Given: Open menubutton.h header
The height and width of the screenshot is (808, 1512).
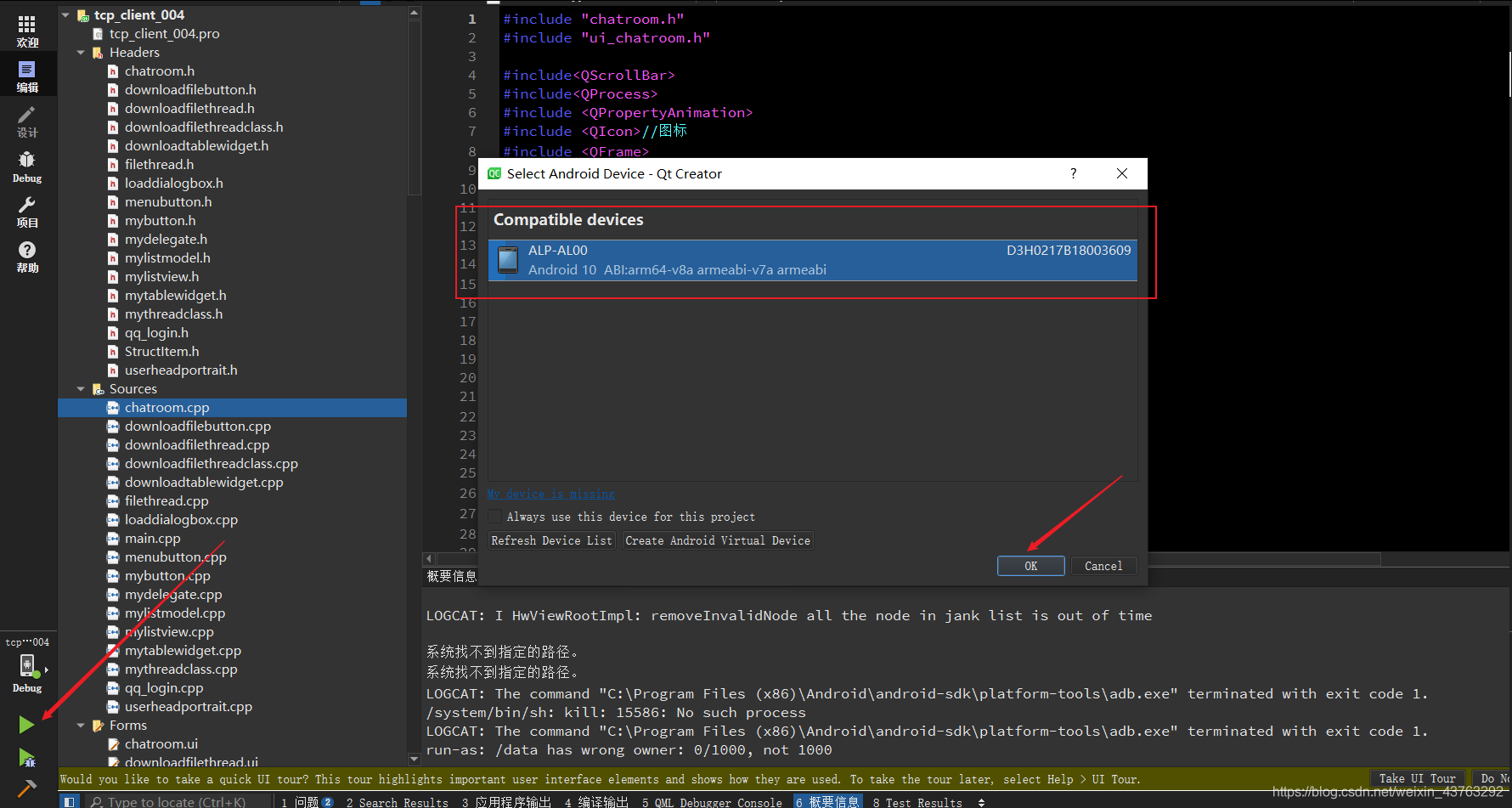Looking at the screenshot, I should 168,202.
